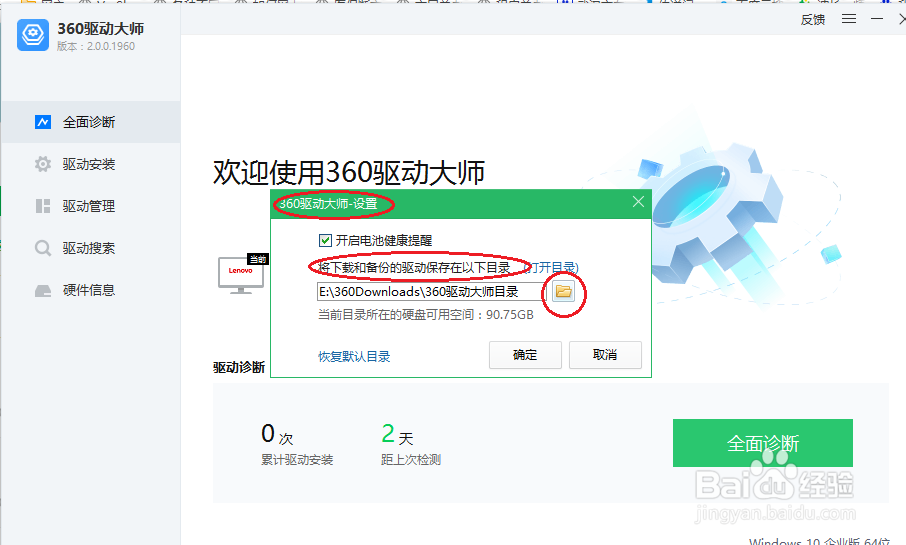Image resolution: width=906 pixels, height=545 pixels.
Task: Open the 驱动搜索 sidebar tab
Action: pyautogui.click(x=90, y=248)
